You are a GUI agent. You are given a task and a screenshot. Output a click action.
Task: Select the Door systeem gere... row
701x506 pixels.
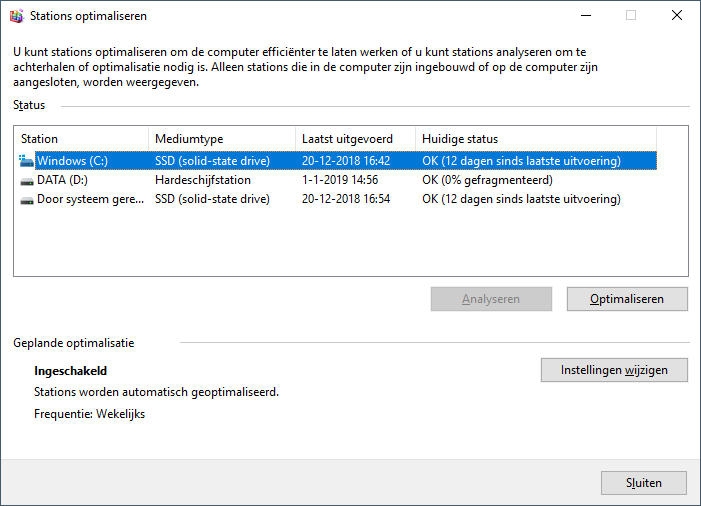338,199
